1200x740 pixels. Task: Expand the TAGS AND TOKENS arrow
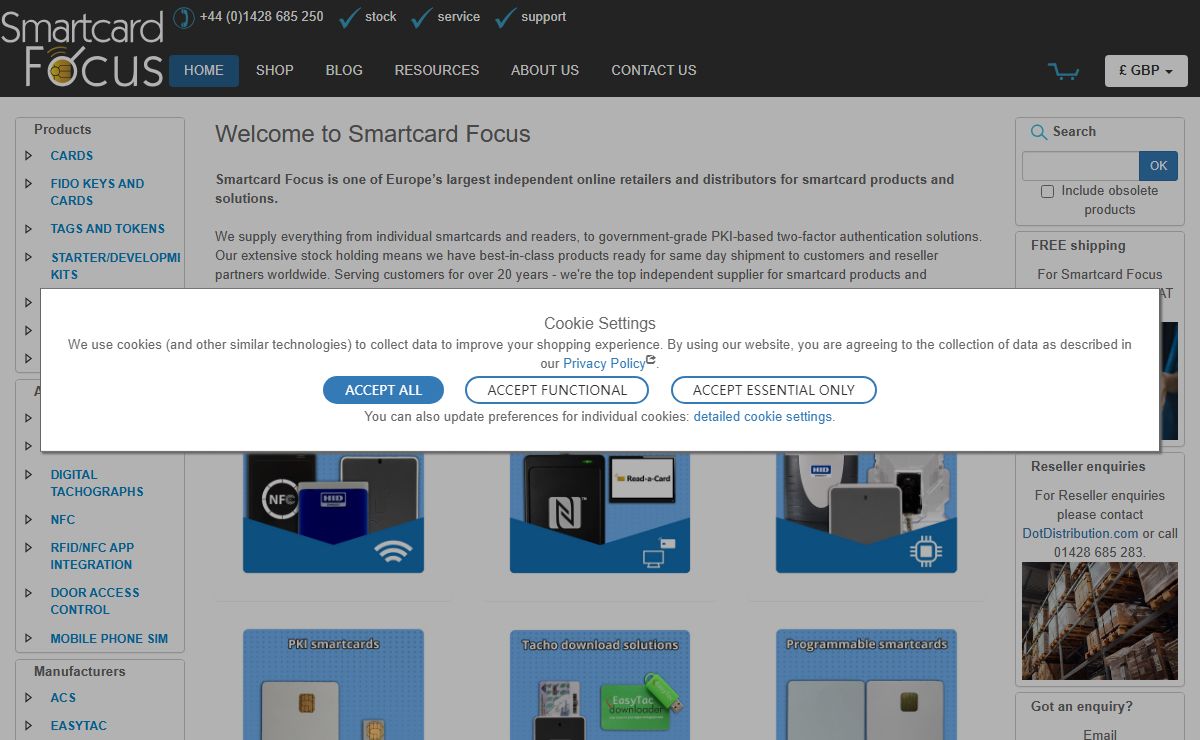28,229
